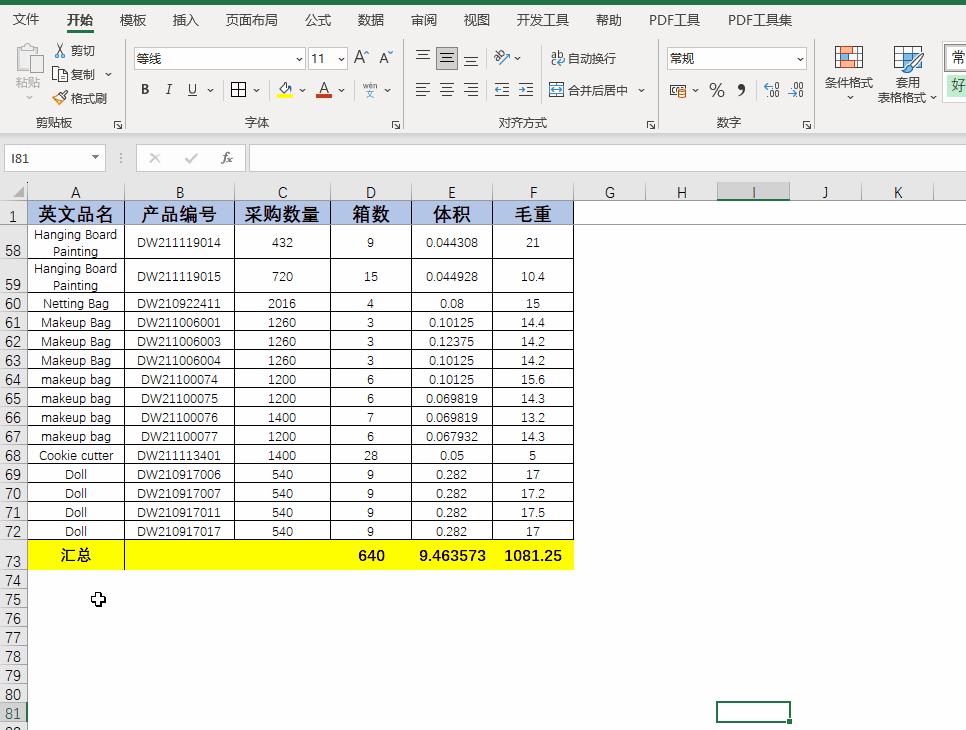Activate the 格式刷 format painter
This screenshot has width=966, height=730.
(x=80, y=98)
